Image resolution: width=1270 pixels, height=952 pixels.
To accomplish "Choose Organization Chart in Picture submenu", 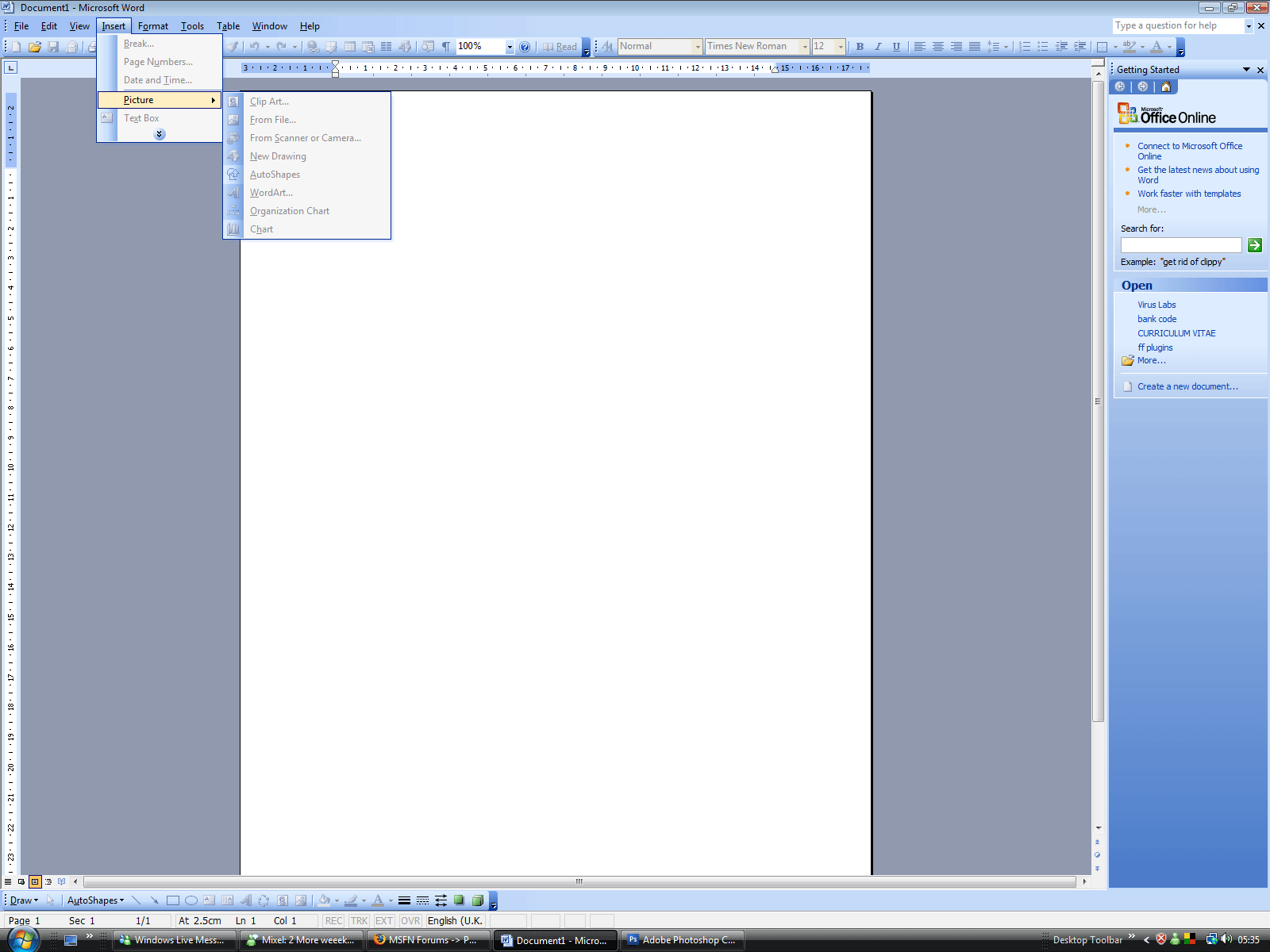I will click(x=307, y=211).
